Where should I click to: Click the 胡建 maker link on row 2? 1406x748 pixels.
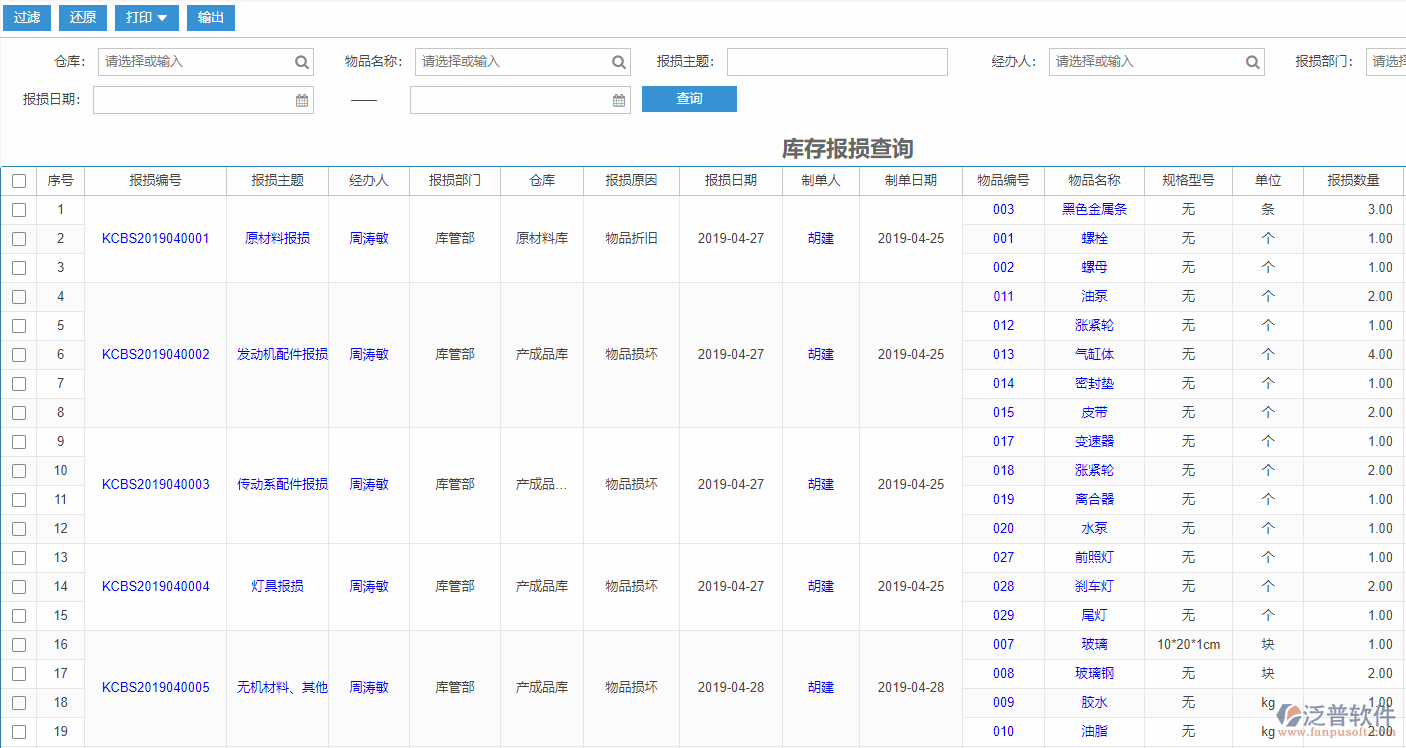pos(820,238)
